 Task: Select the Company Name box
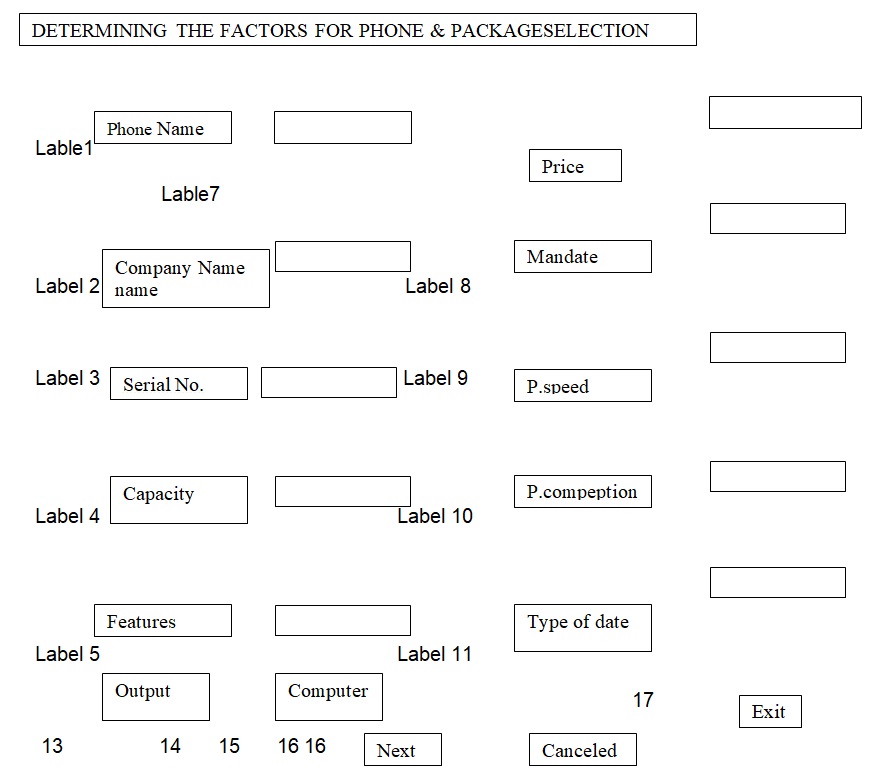[x=185, y=278]
